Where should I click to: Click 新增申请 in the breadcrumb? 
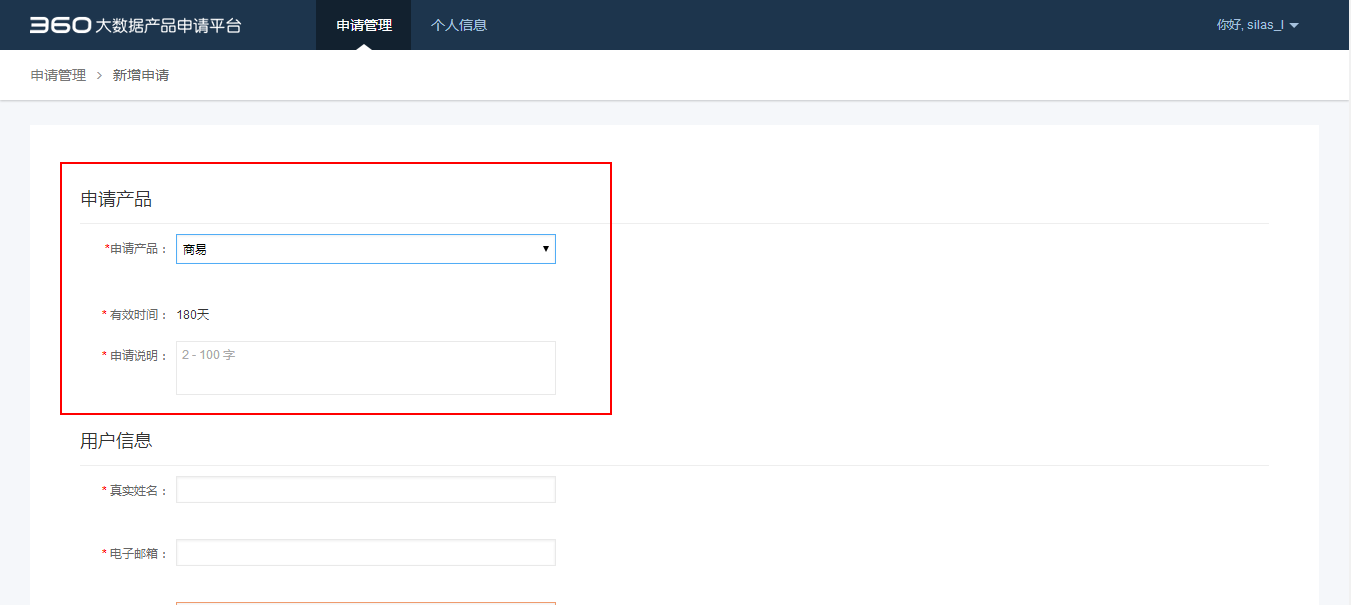141,75
